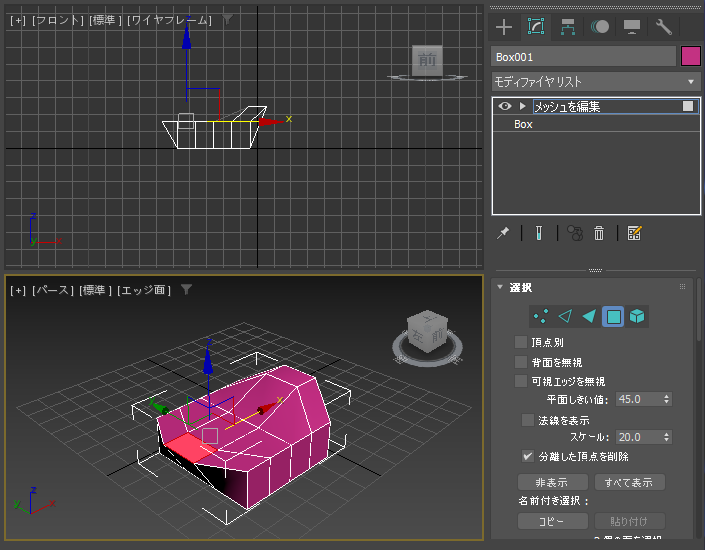Open Configure Modifier Sets icon
This screenshot has height=550, width=705.
634,233
